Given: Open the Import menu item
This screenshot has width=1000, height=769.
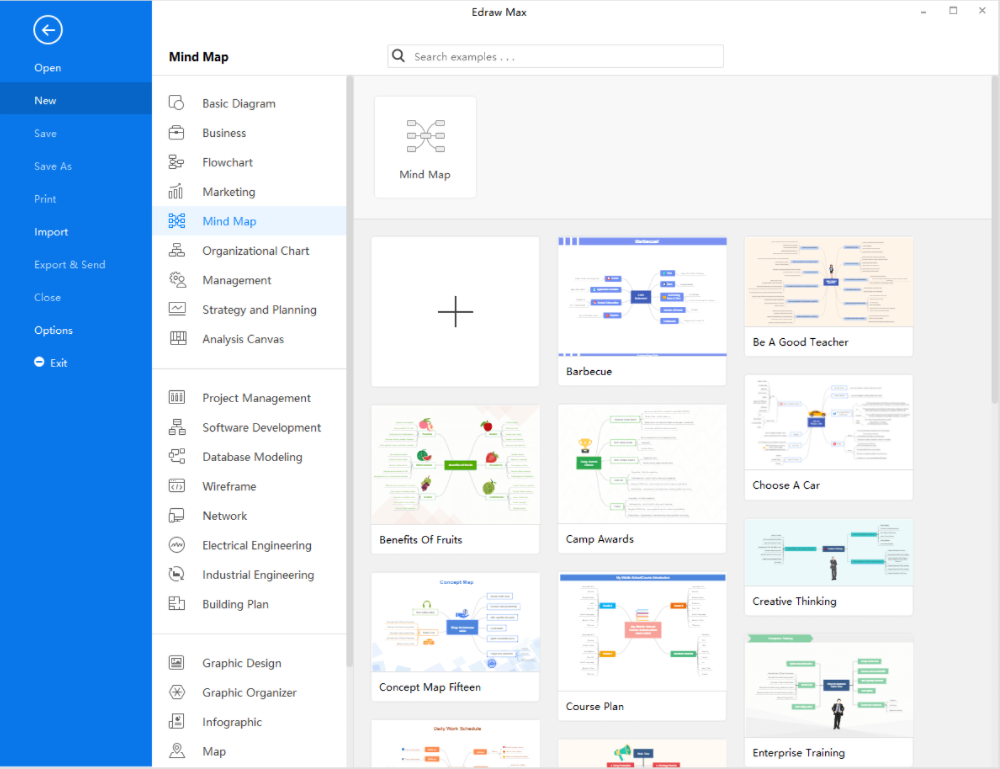Looking at the screenshot, I should click(x=51, y=232).
